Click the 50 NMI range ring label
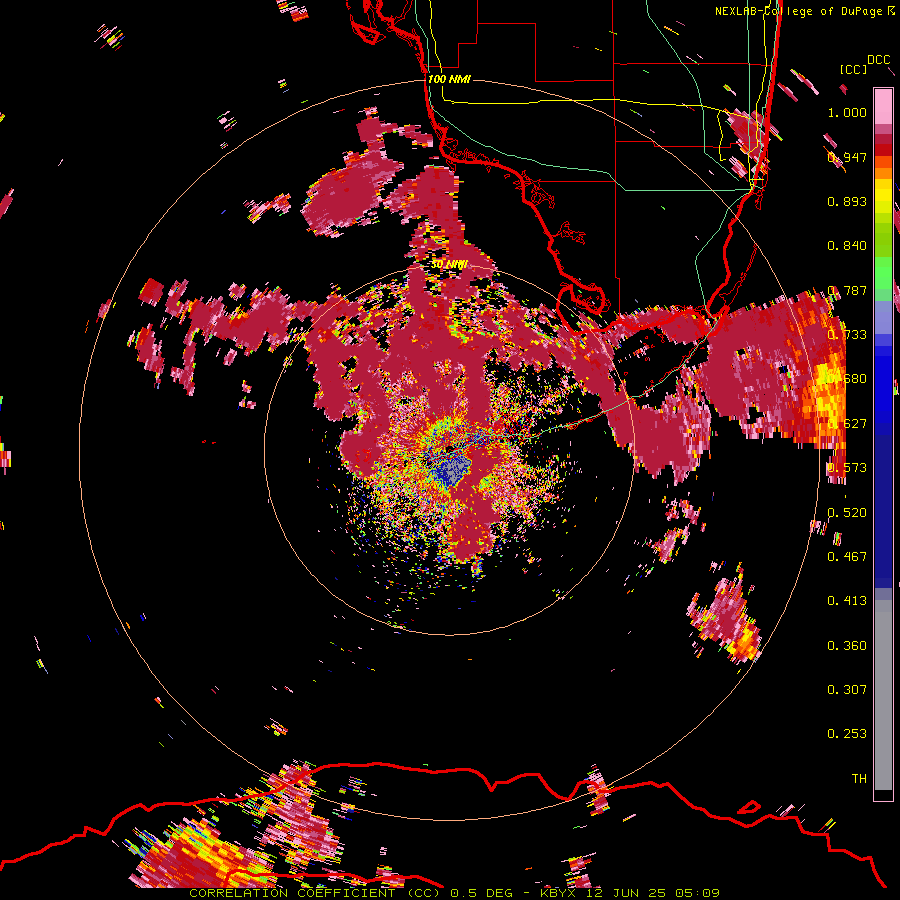Screen dimensions: 900x900 449,265
